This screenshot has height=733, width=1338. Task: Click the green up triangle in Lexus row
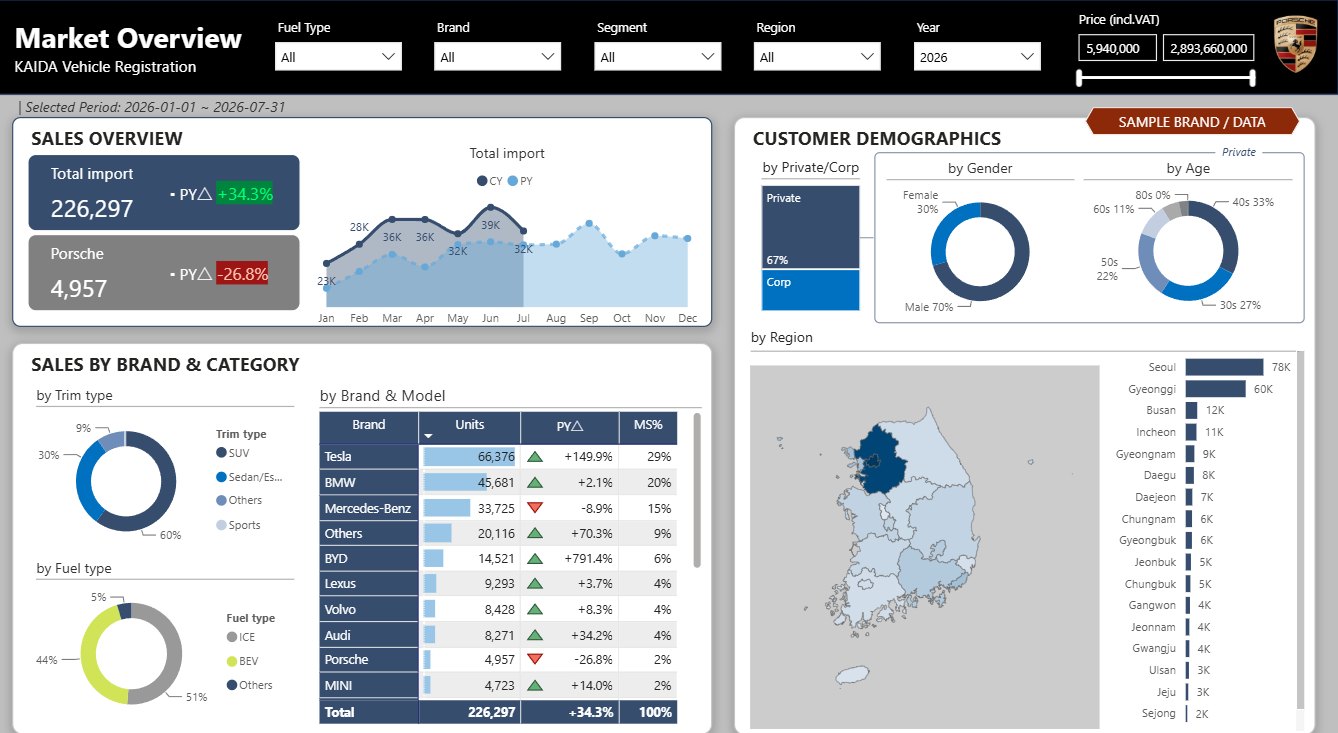pos(535,584)
